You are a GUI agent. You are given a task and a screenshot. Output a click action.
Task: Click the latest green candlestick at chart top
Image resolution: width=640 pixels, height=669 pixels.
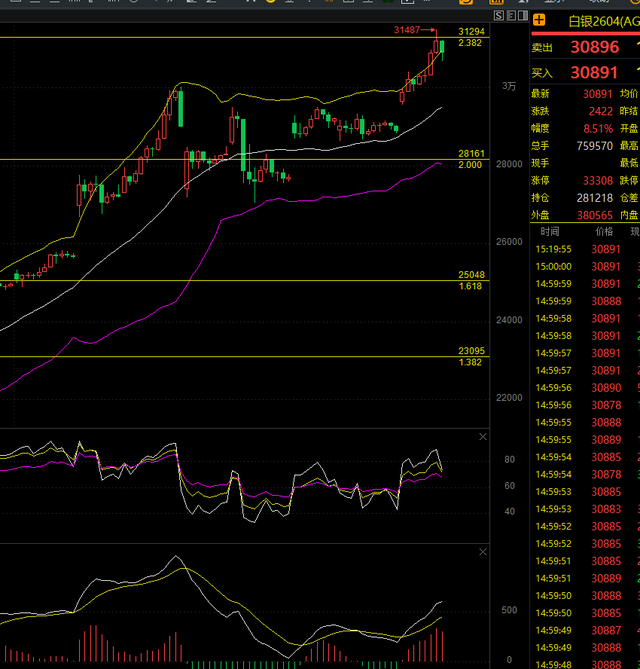442,47
